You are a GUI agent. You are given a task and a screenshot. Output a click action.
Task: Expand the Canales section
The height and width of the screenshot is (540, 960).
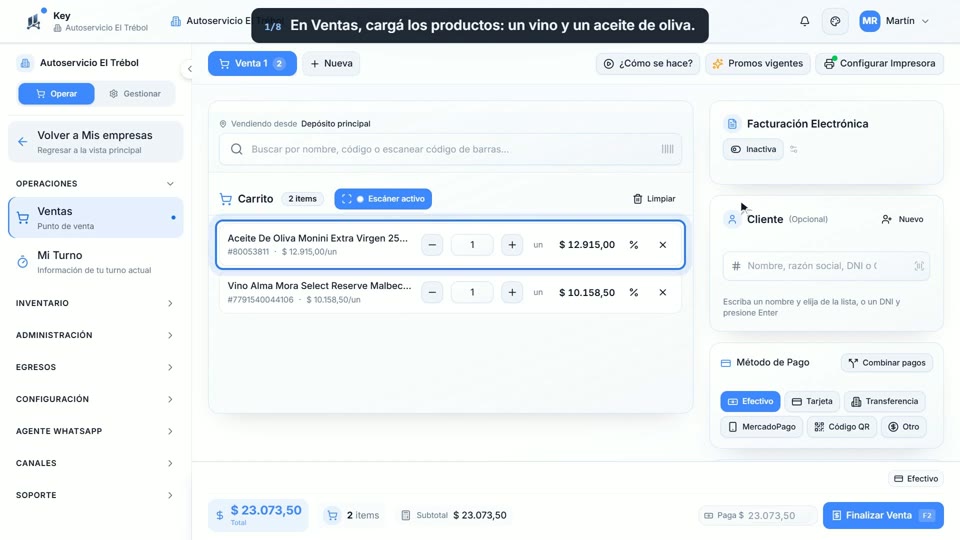(x=95, y=463)
